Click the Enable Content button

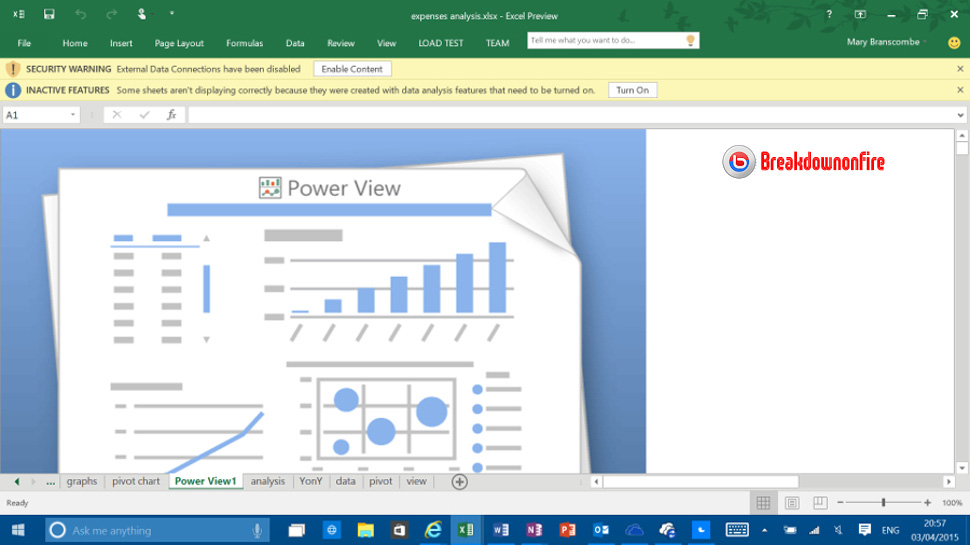[352, 69]
